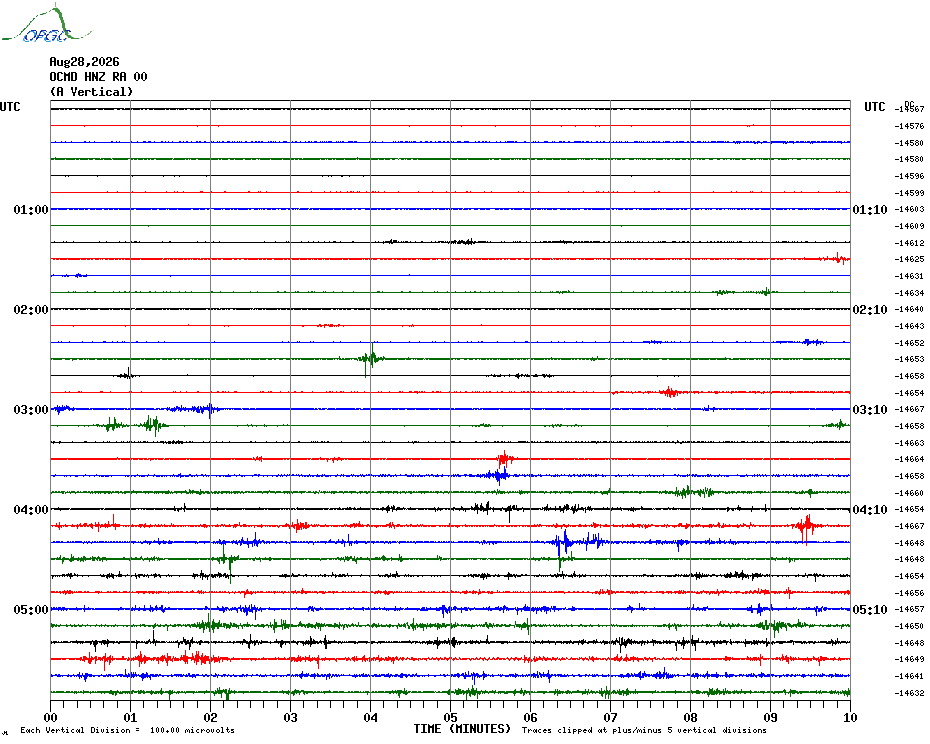Click the Each Vertical Division 100.00 microvolts note
This screenshot has width=930, height=744.
click(x=128, y=730)
